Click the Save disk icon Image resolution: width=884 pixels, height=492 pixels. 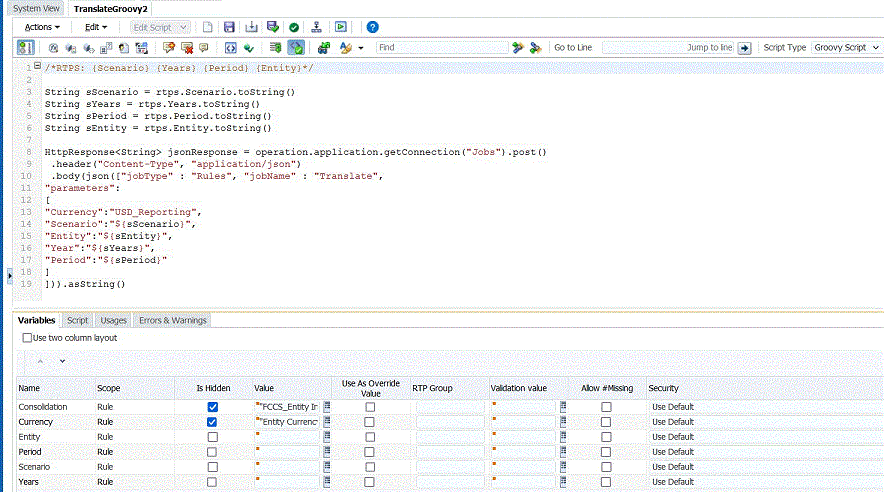tap(229, 27)
